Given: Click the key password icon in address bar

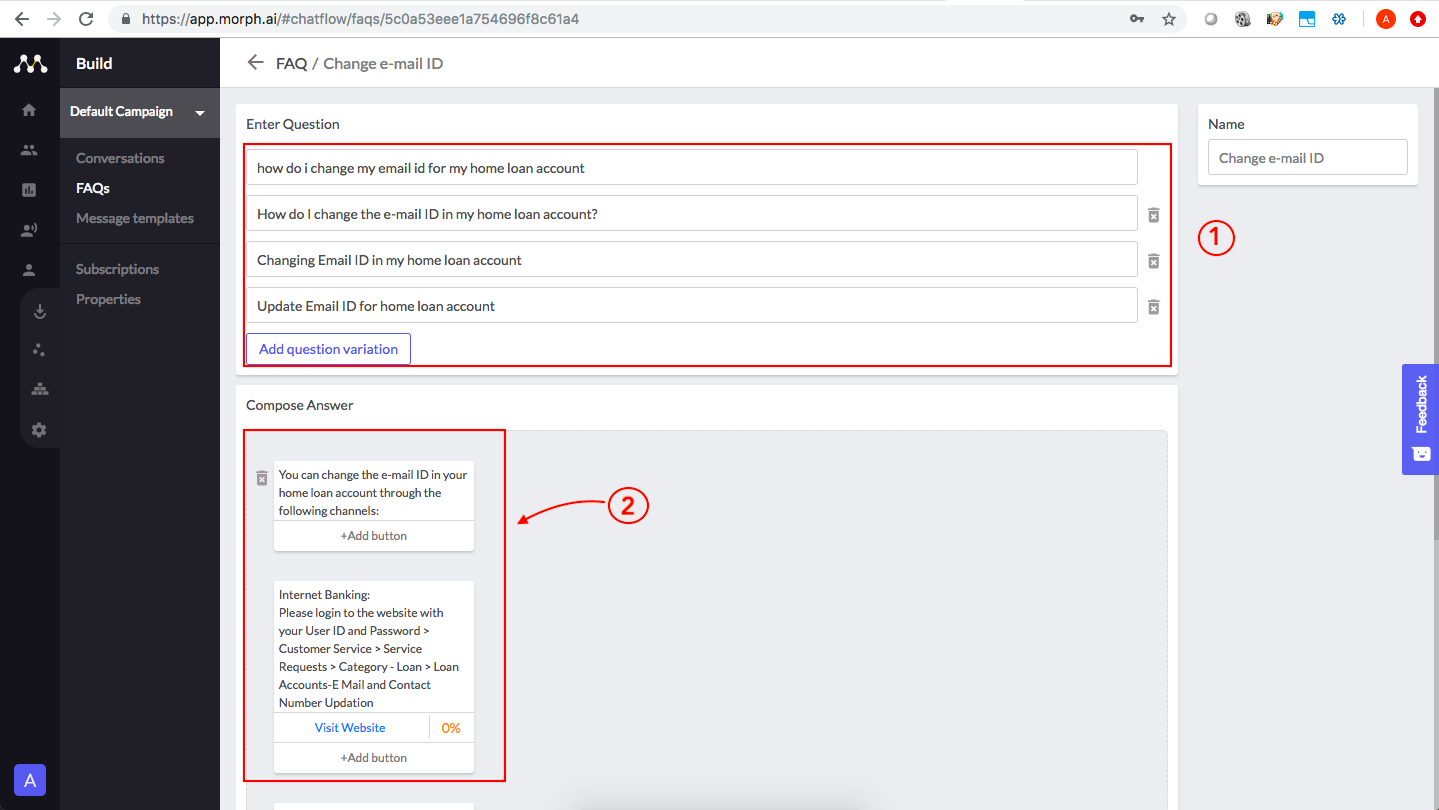Looking at the screenshot, I should [1137, 19].
